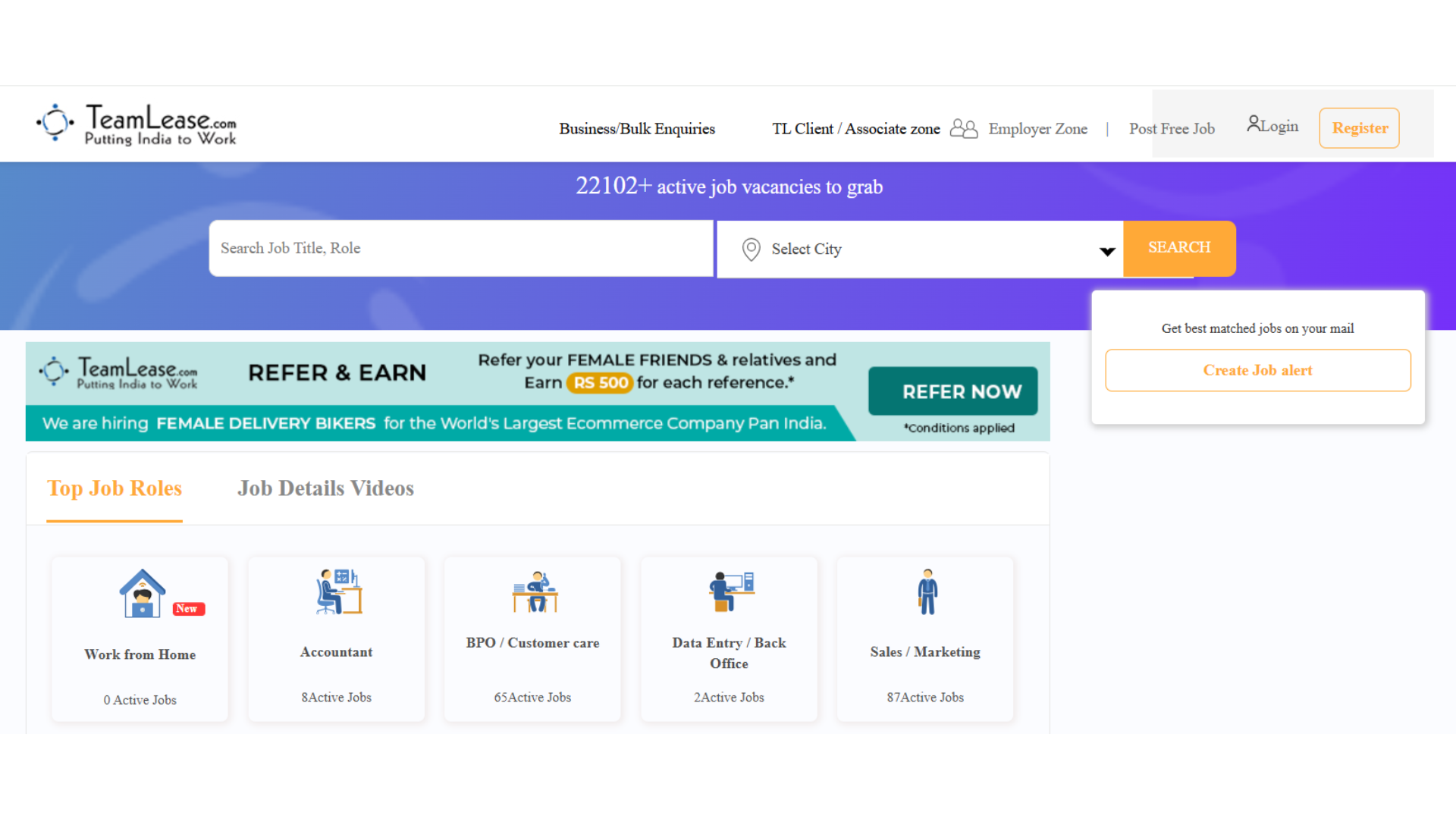The height and width of the screenshot is (819, 1456).
Task: Open the Employer Zone link
Action: 1037,129
